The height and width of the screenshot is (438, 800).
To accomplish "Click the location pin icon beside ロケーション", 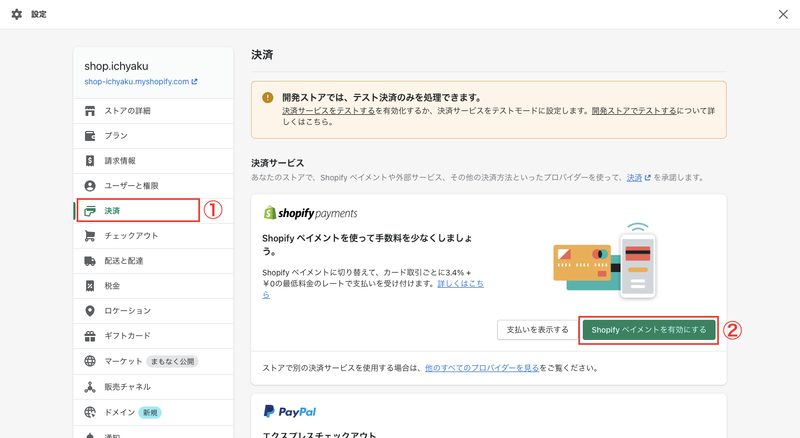I will click(x=90, y=311).
